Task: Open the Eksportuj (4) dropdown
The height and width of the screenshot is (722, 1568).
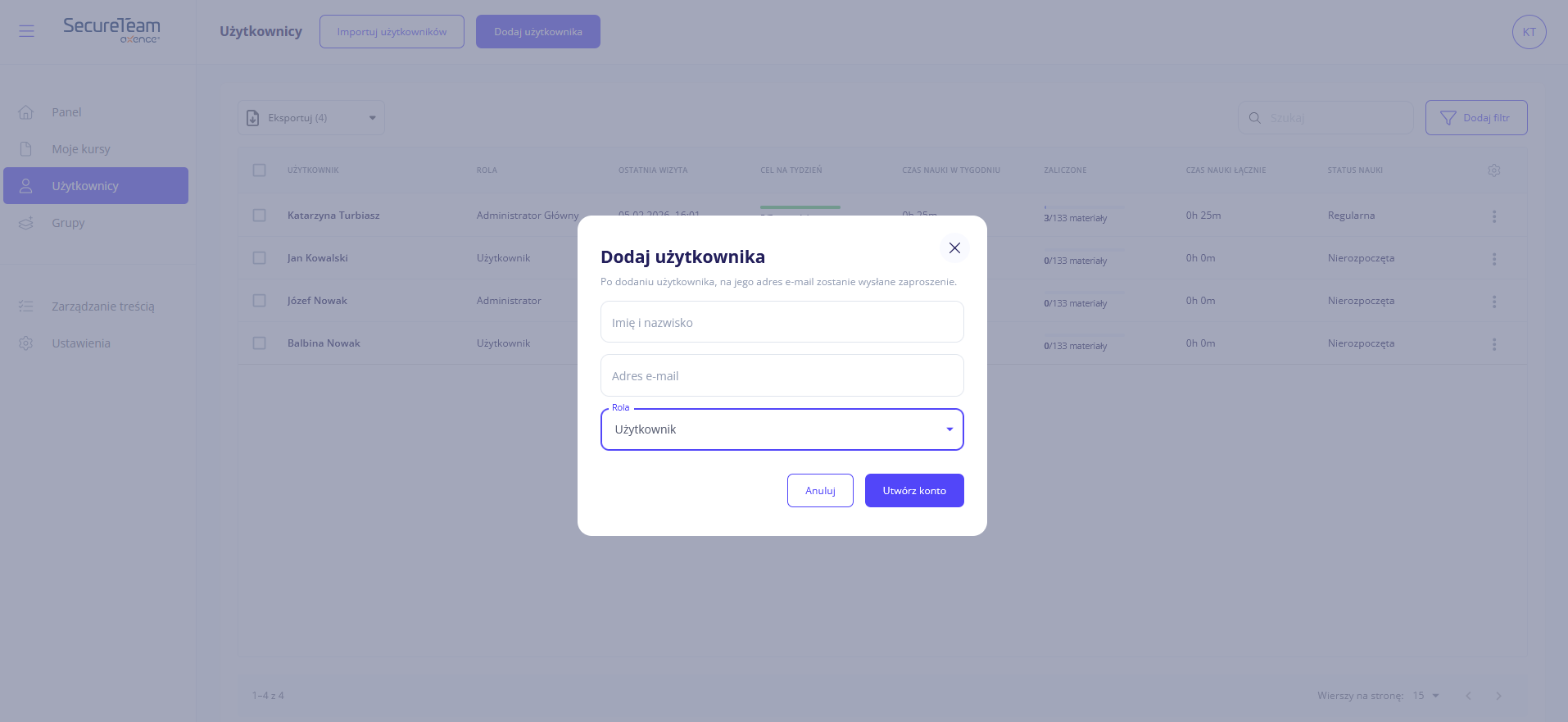Action: (x=311, y=118)
